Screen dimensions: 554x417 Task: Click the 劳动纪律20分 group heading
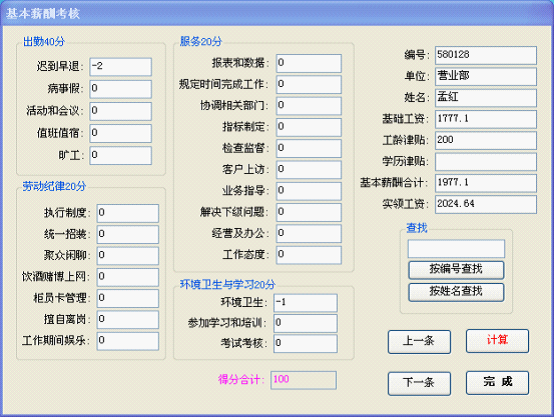point(54,186)
